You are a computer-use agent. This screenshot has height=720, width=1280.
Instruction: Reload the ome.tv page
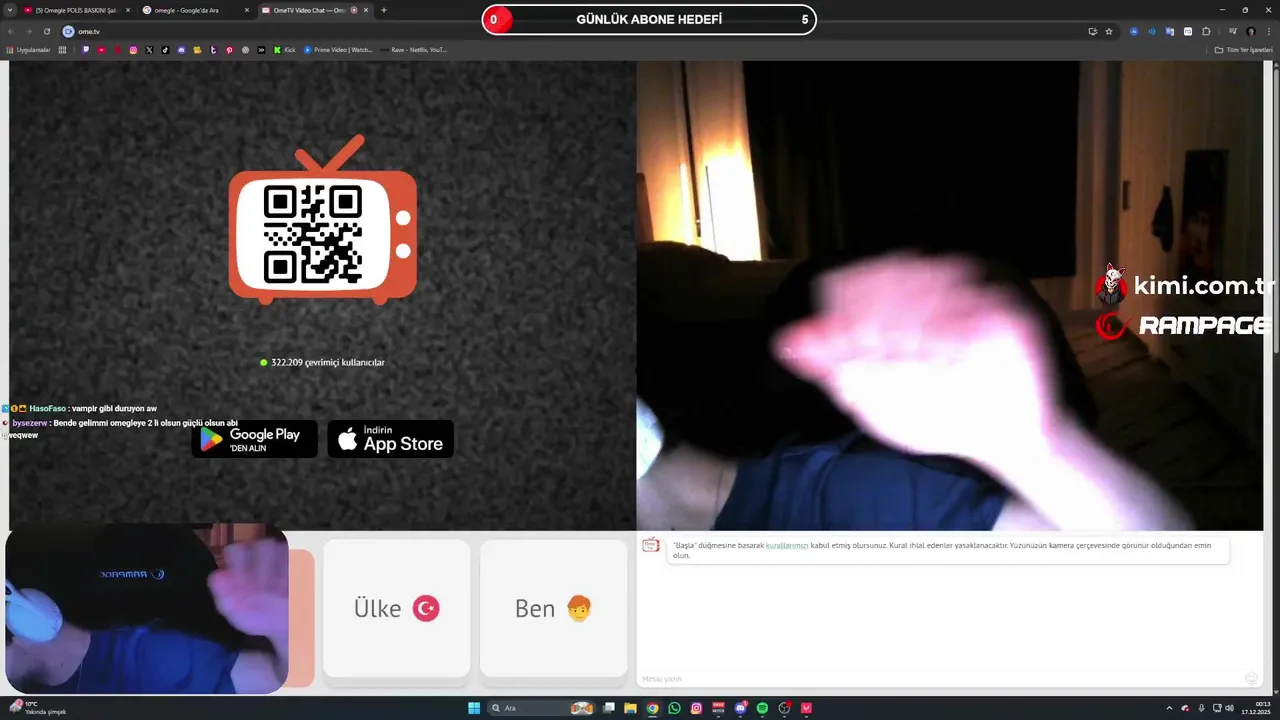pyautogui.click(x=46, y=31)
